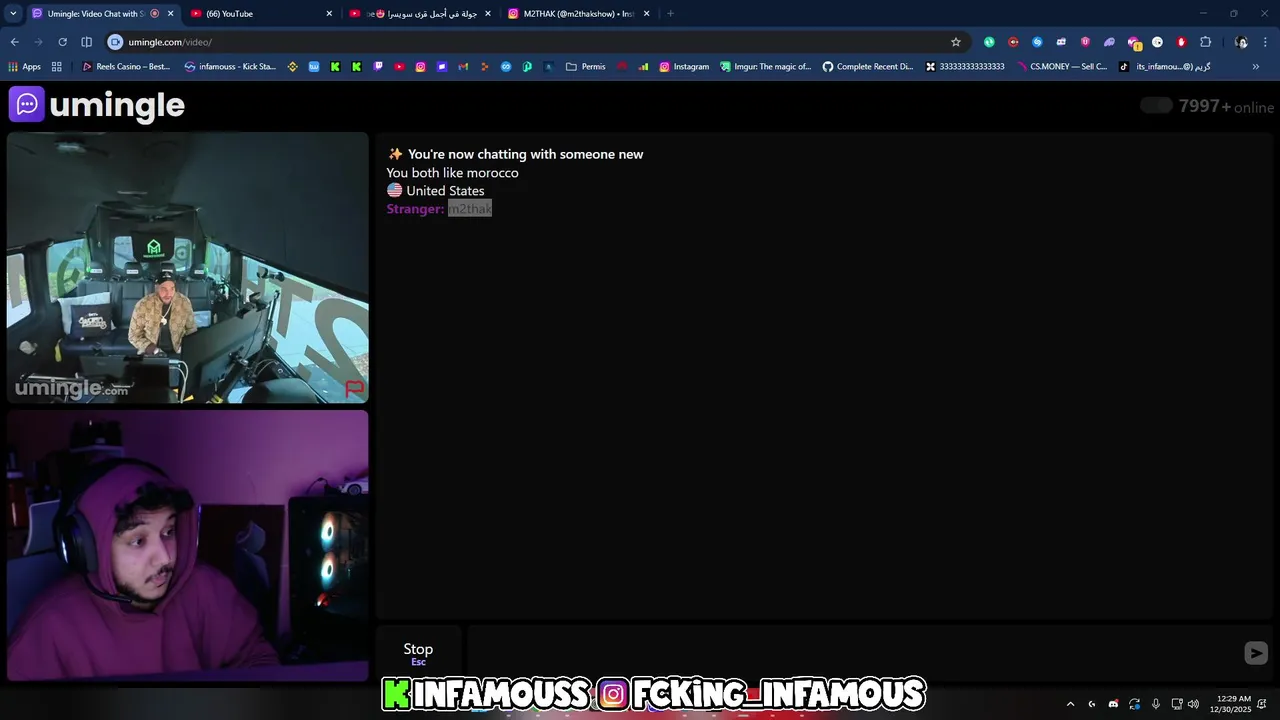This screenshot has width=1280, height=720.
Task: Click the 'United States' country label
Action: click(x=445, y=190)
